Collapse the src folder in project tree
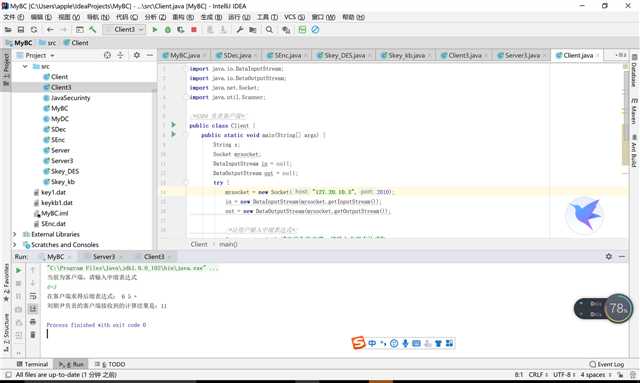Screen dimensions: 640x383 25,66
